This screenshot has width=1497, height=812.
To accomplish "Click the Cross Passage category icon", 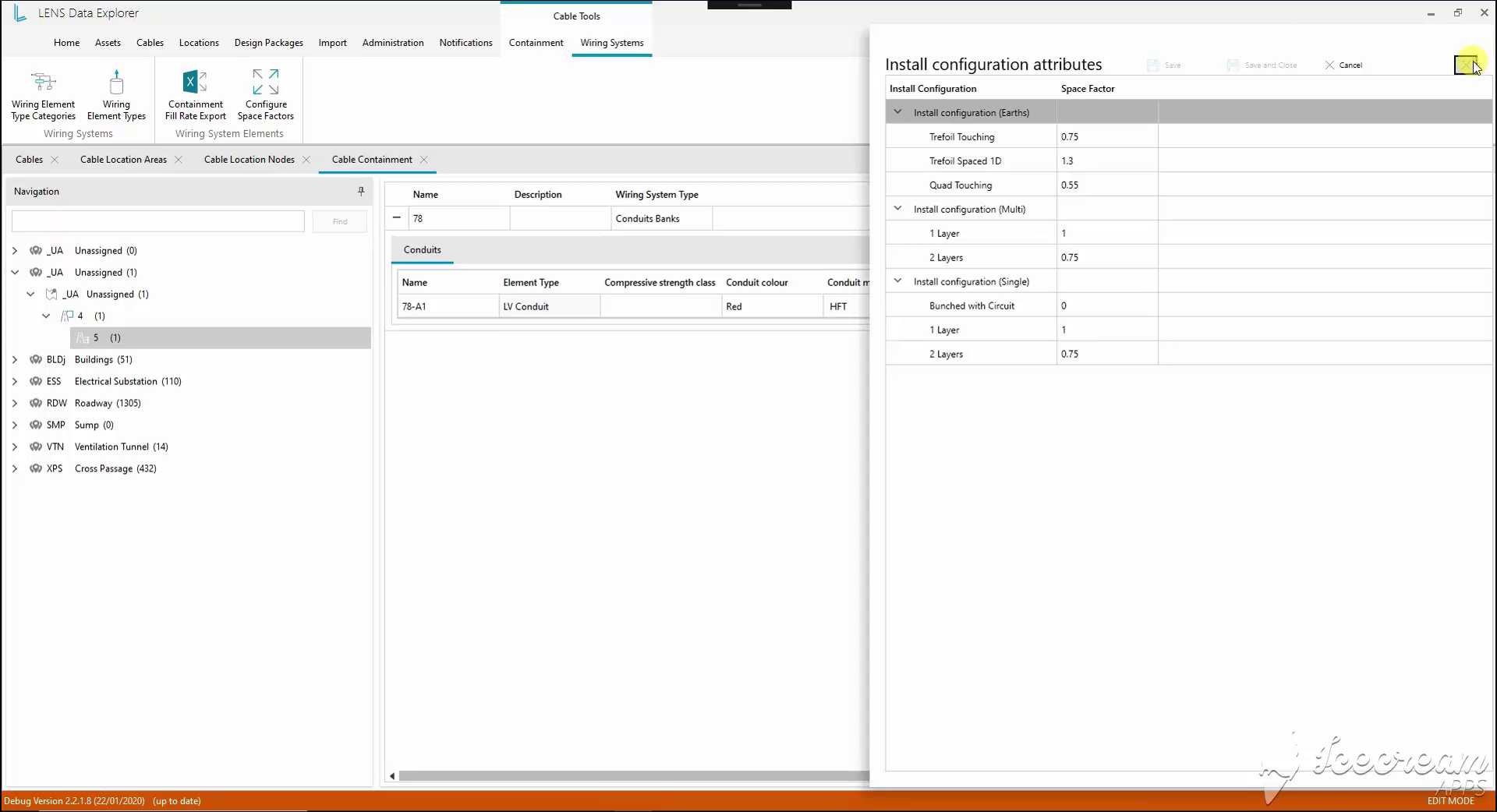I will [x=36, y=469].
